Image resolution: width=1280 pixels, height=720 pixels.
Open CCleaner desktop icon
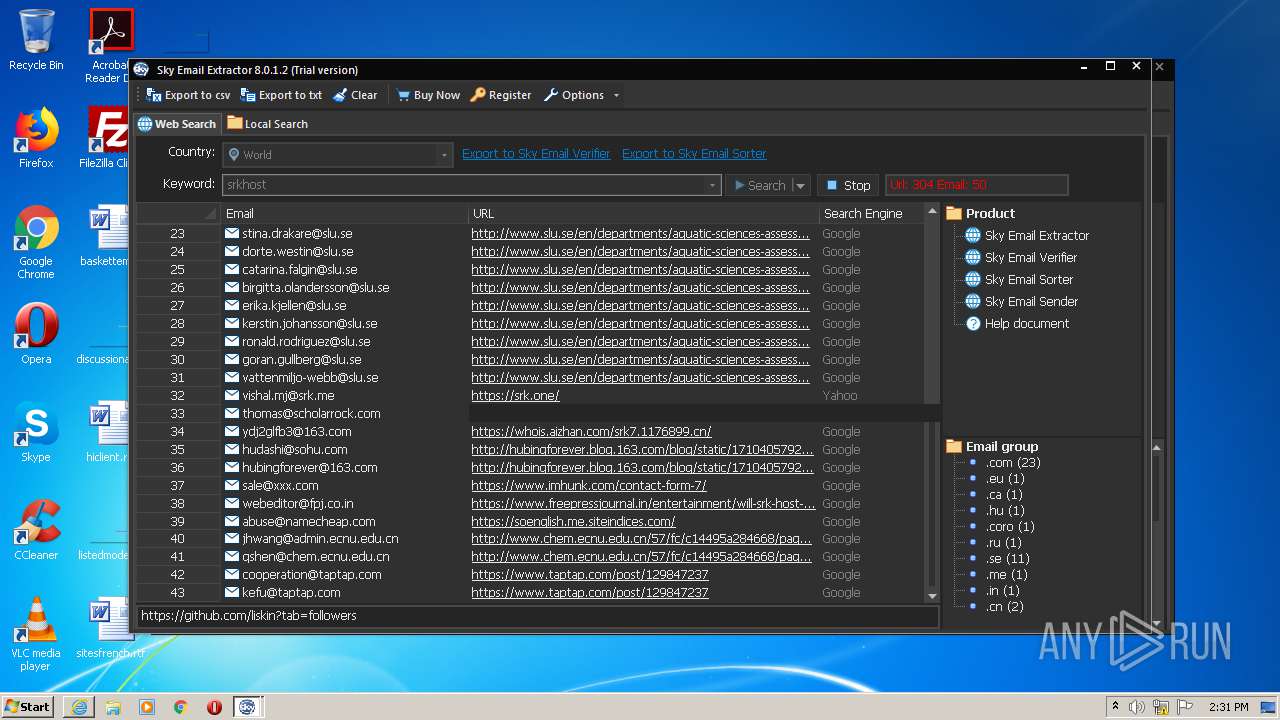(x=36, y=530)
